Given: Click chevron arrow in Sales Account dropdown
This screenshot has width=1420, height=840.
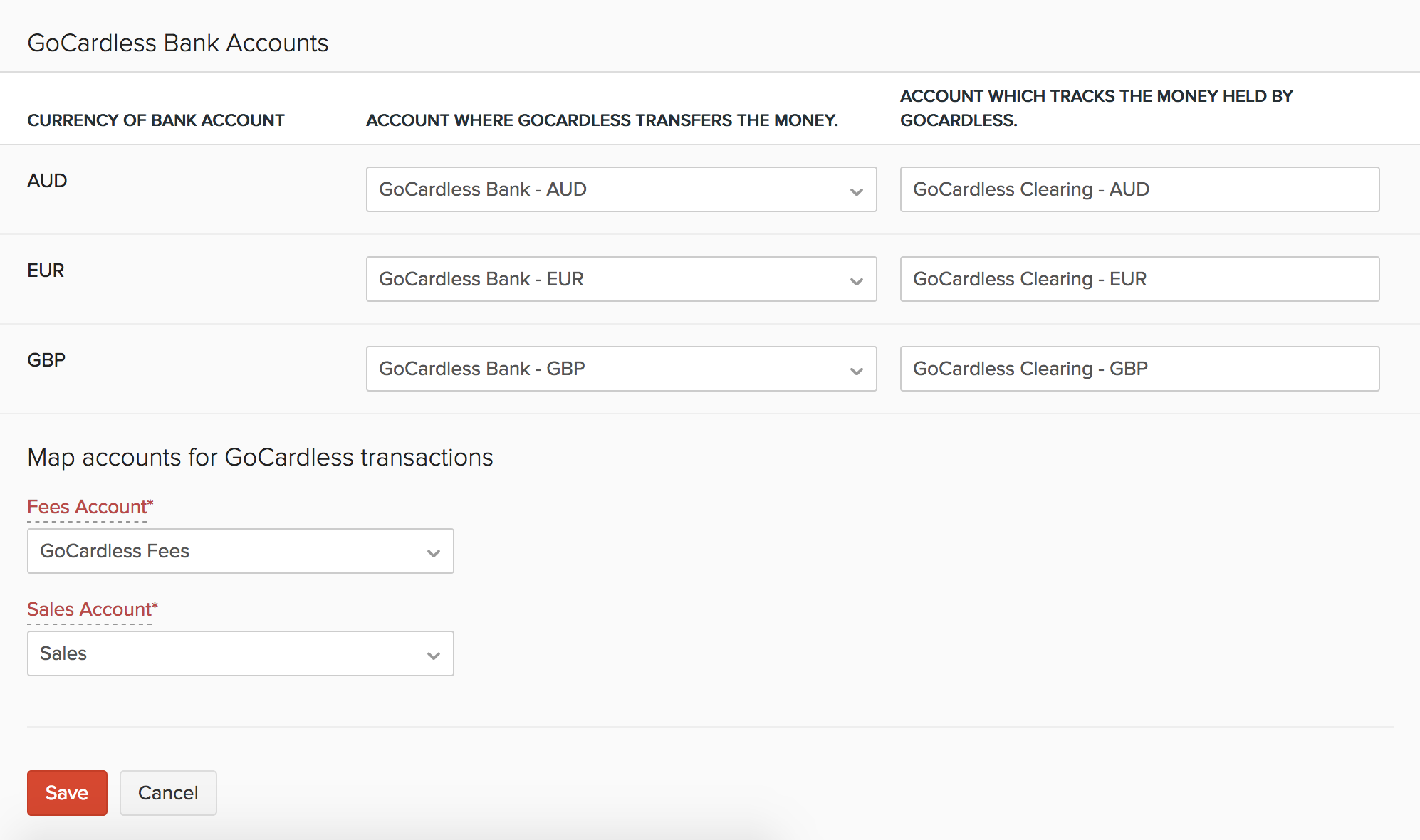Looking at the screenshot, I should click(433, 656).
